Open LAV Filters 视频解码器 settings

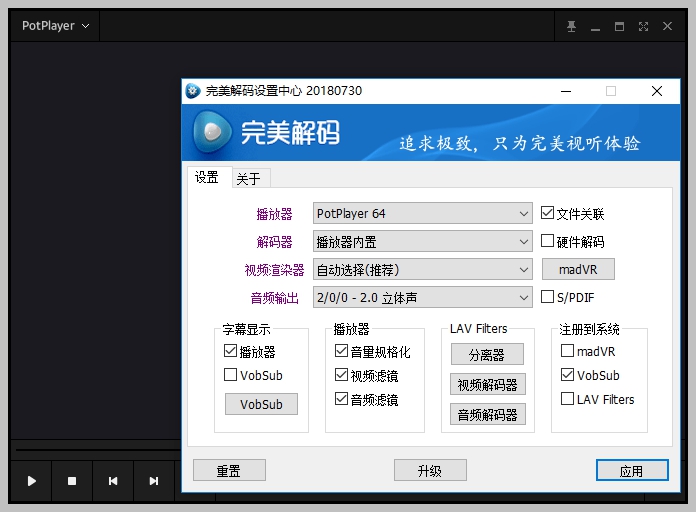coord(487,385)
